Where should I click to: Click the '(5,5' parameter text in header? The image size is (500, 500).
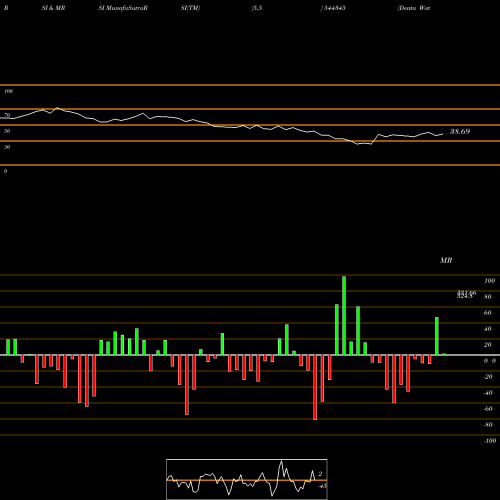click(x=257, y=8)
